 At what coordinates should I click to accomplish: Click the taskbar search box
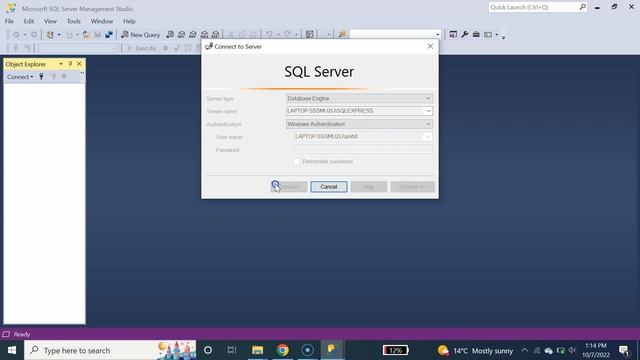click(x=110, y=350)
